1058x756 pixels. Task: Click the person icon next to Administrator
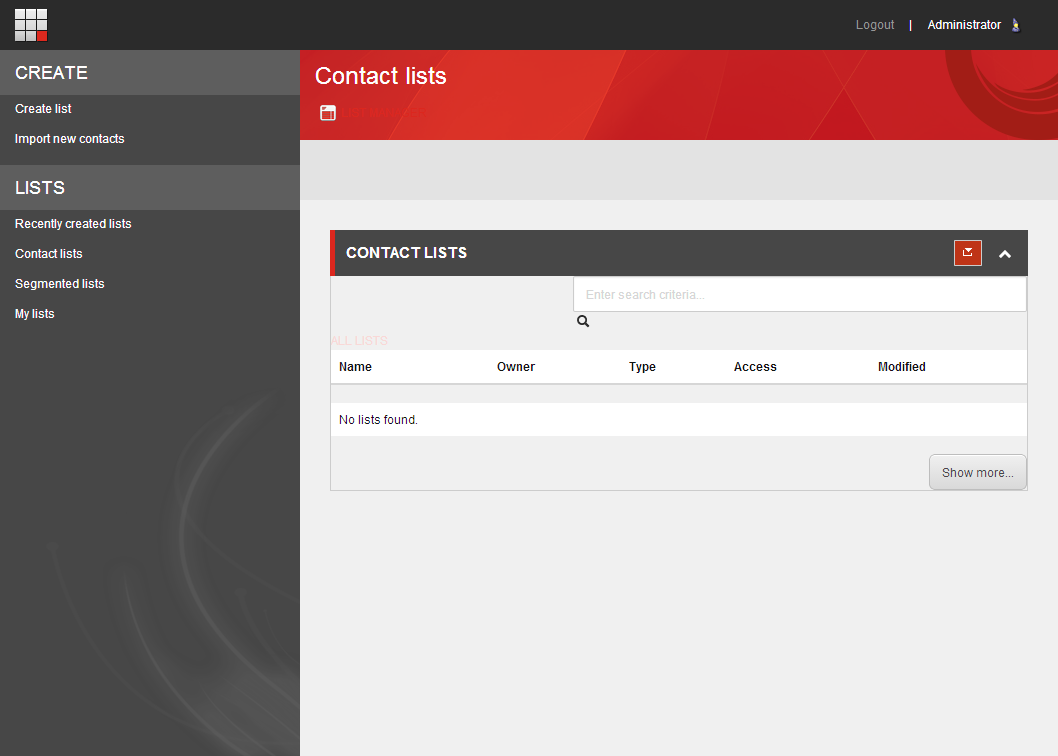pos(1015,24)
